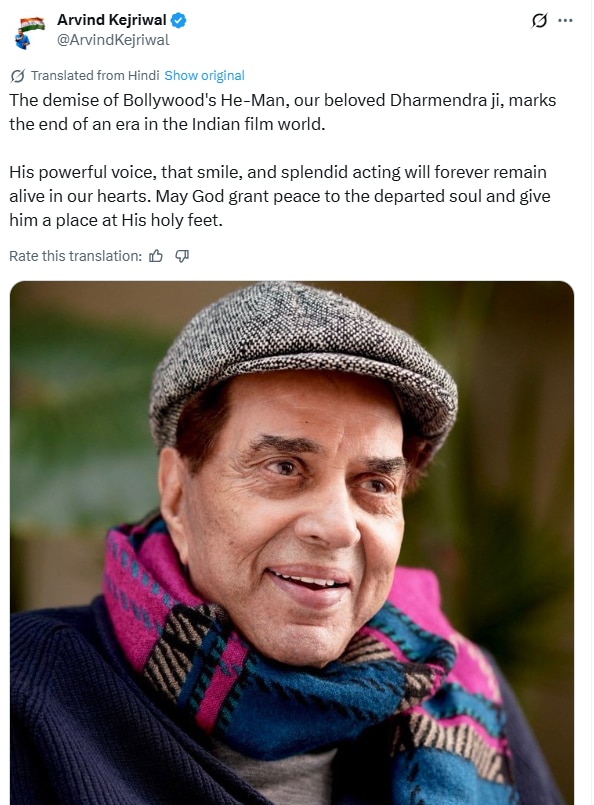Rate translation with thumbs down

point(182,256)
